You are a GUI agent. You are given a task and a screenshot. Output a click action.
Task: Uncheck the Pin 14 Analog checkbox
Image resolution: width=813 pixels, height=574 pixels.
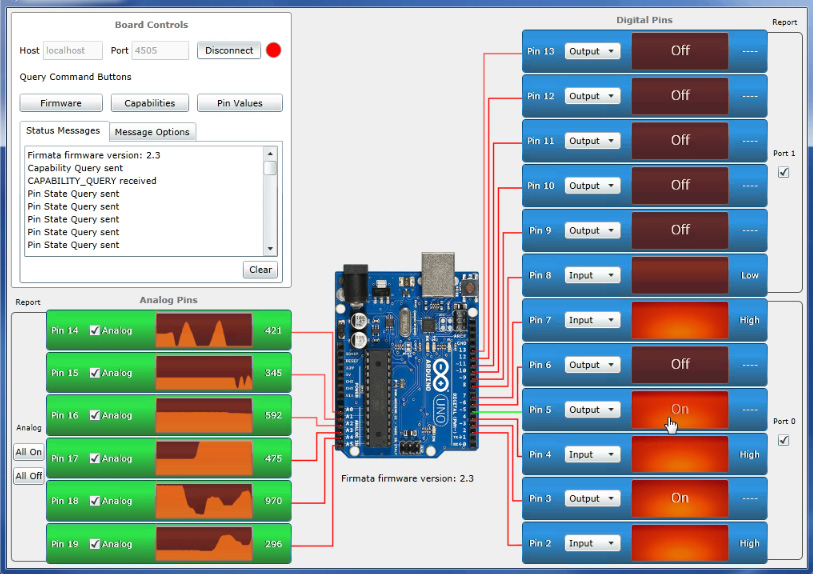click(x=95, y=330)
